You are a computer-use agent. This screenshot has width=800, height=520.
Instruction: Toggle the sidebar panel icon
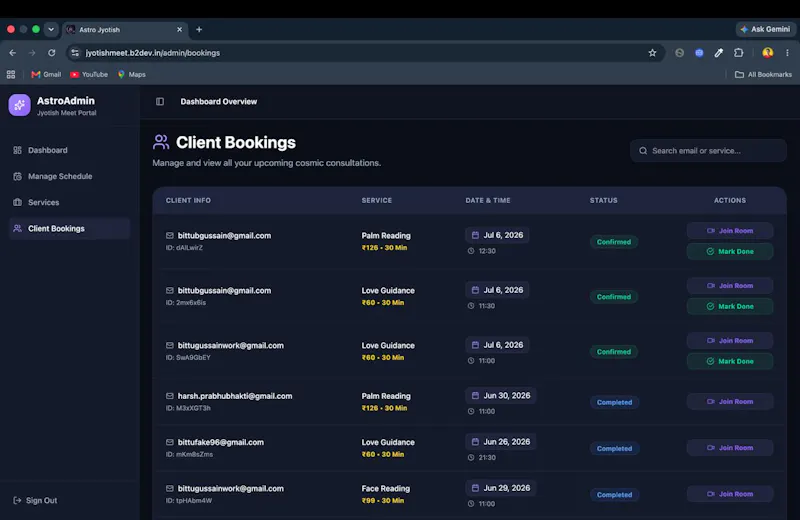point(160,102)
